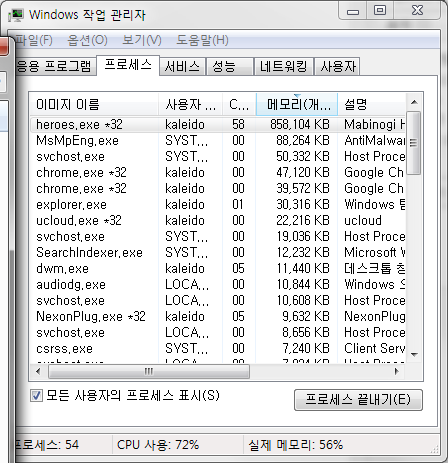Image resolution: width=448 pixels, height=463 pixels.
Task: Select the heroes.exe *32 process
Action: pyautogui.click(x=218, y=125)
